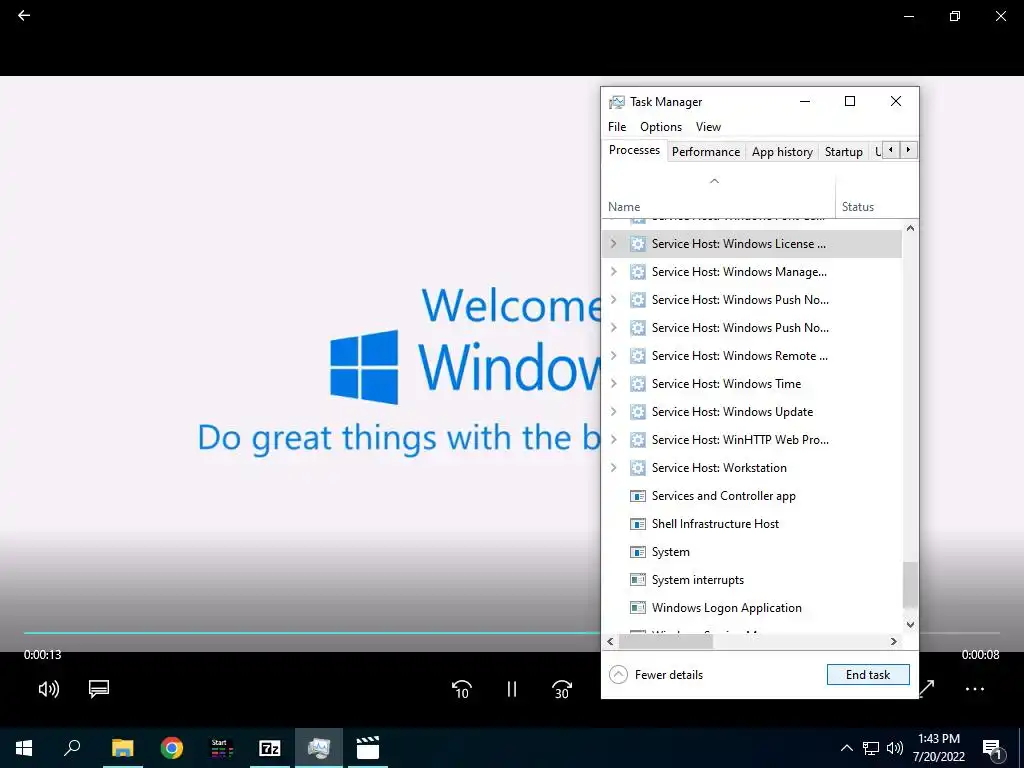Open taskbar search magnifier

tap(72, 748)
